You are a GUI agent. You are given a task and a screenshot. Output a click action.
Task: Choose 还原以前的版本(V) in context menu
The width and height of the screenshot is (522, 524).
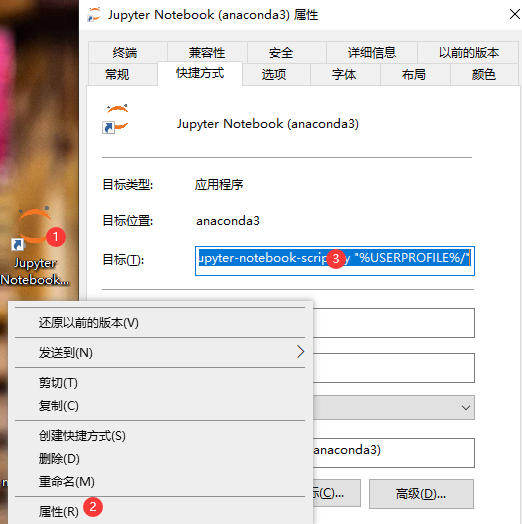coord(160,322)
